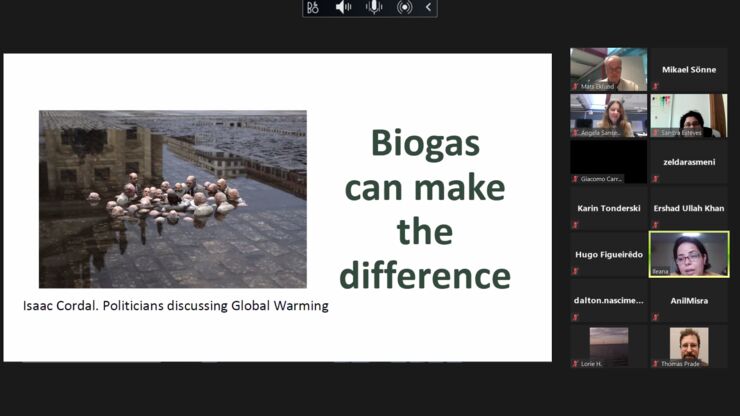Select Mikael Sönne participant tile
The width and height of the screenshot is (740, 416).
(689, 69)
